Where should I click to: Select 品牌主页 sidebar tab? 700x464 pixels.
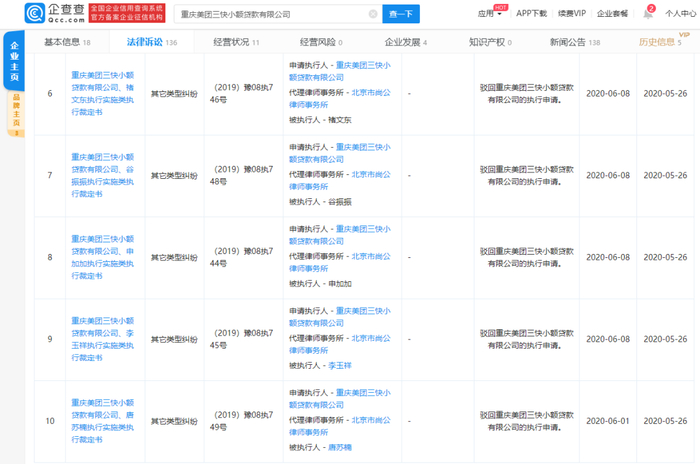pos(16,113)
